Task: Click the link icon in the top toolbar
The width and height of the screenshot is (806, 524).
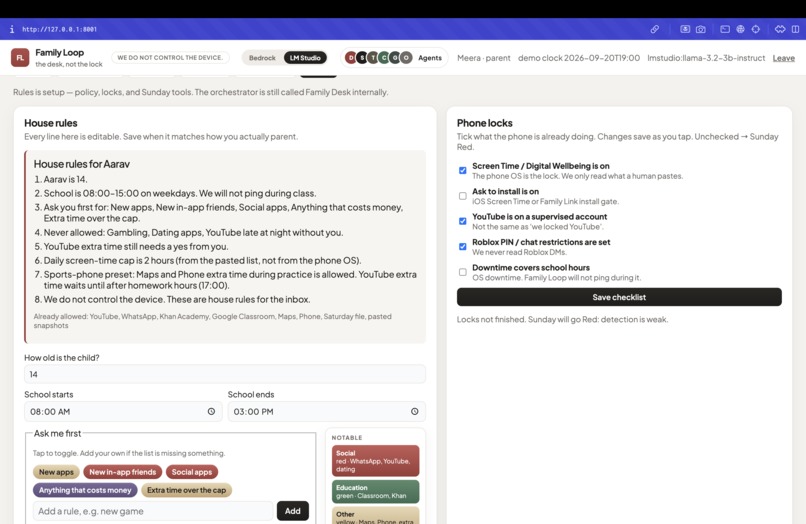Action: click(x=654, y=29)
